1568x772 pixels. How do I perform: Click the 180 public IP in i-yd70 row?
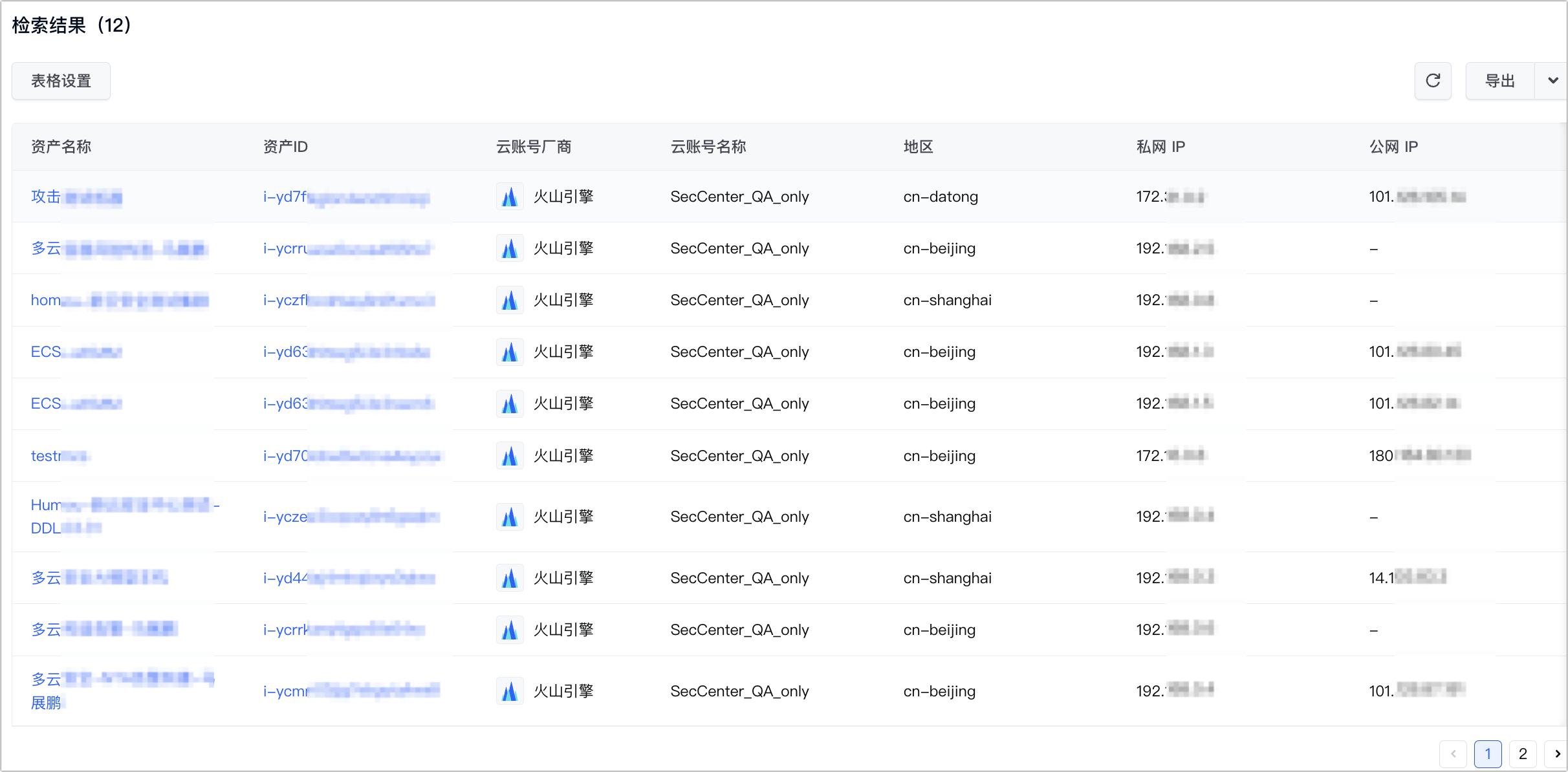pyautogui.click(x=1420, y=456)
